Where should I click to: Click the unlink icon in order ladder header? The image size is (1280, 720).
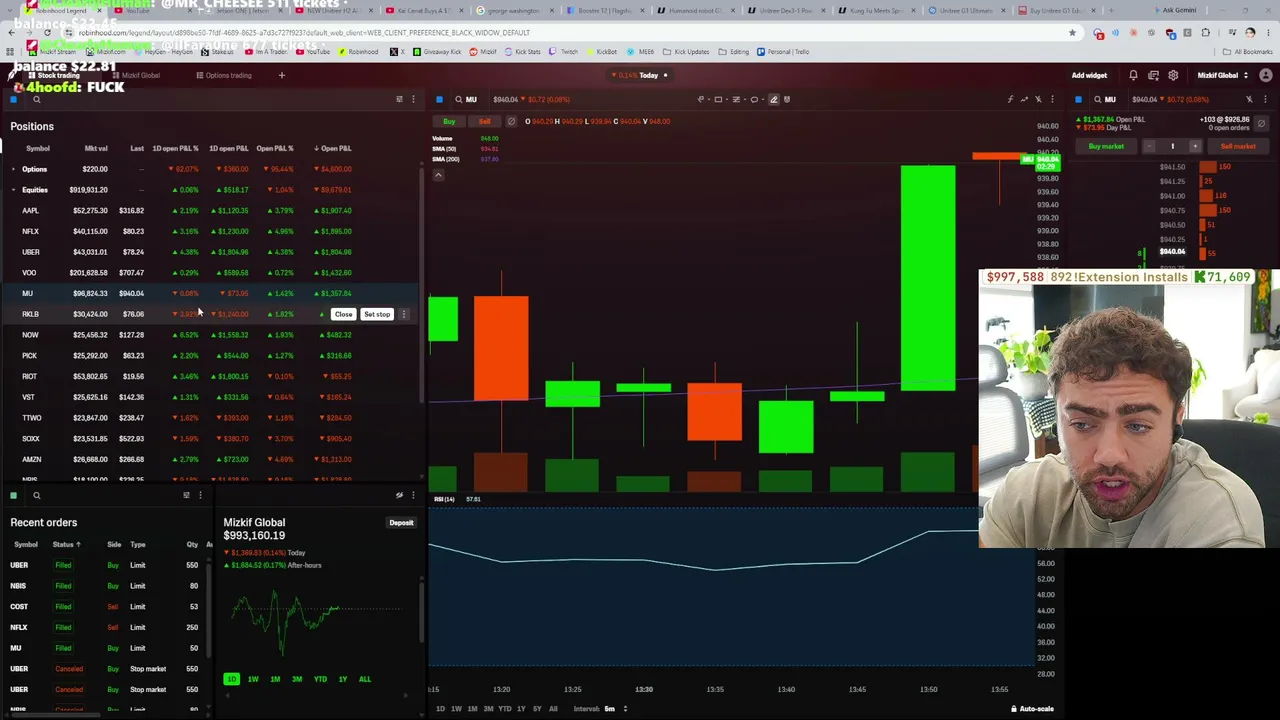point(1249,99)
